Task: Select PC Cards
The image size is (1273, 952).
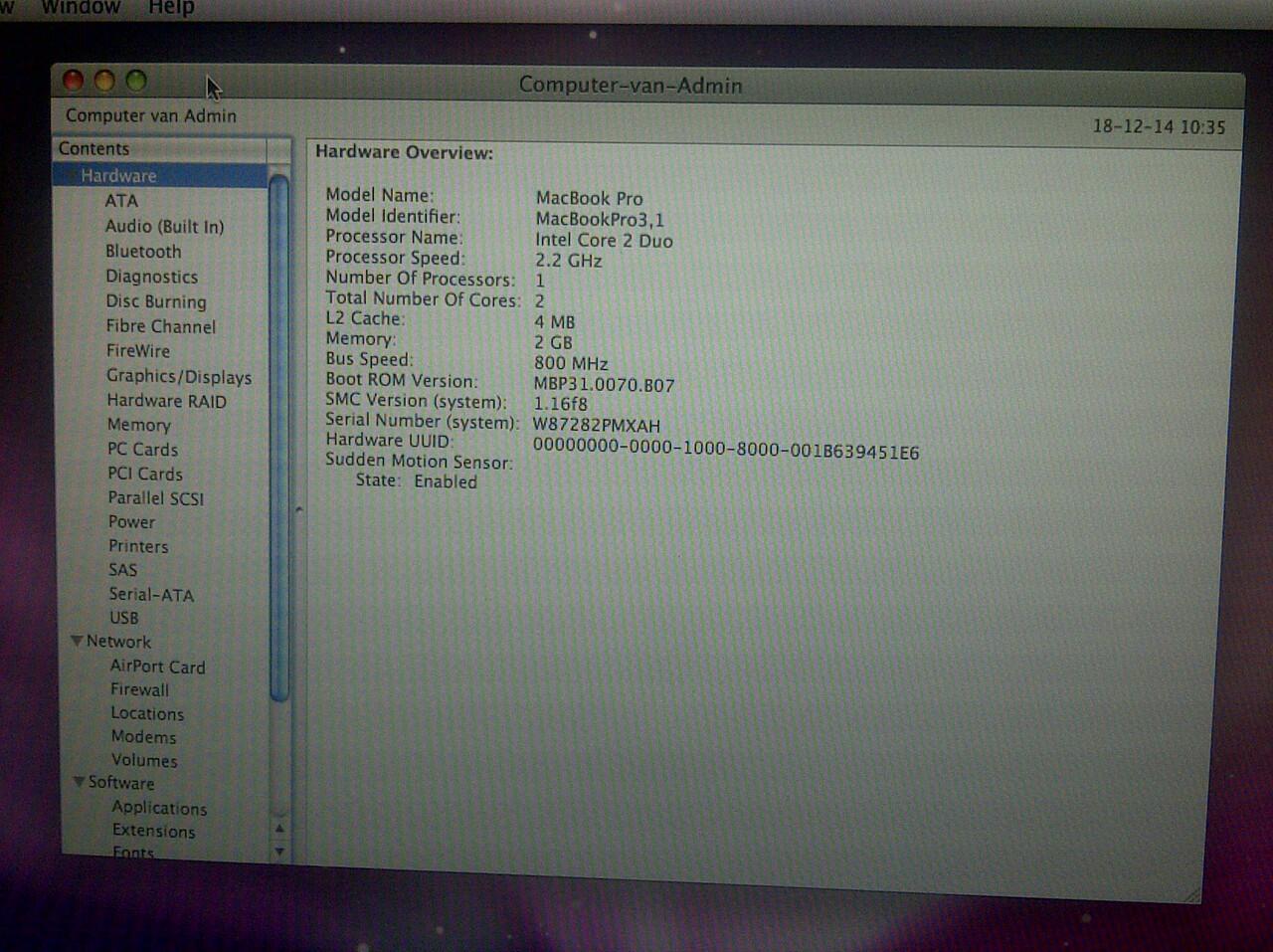Action: [143, 450]
